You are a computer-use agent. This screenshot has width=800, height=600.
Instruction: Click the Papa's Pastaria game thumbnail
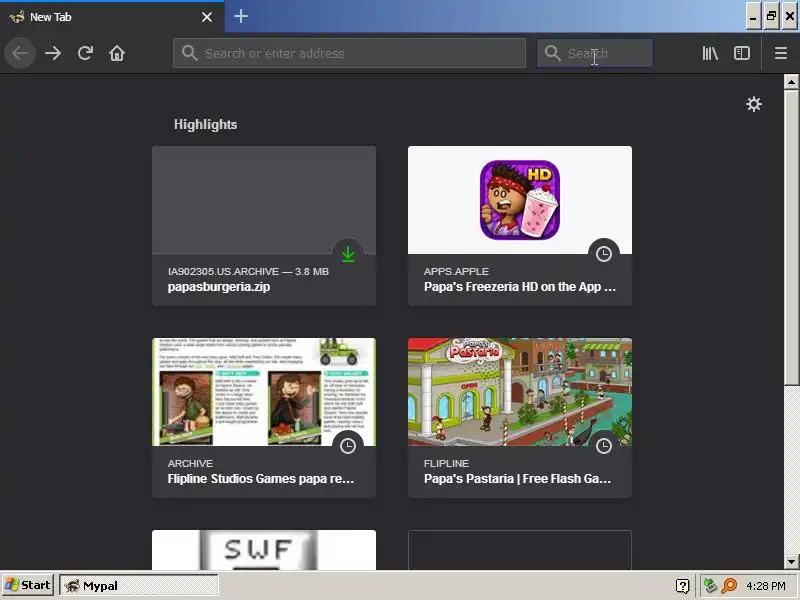coord(520,392)
